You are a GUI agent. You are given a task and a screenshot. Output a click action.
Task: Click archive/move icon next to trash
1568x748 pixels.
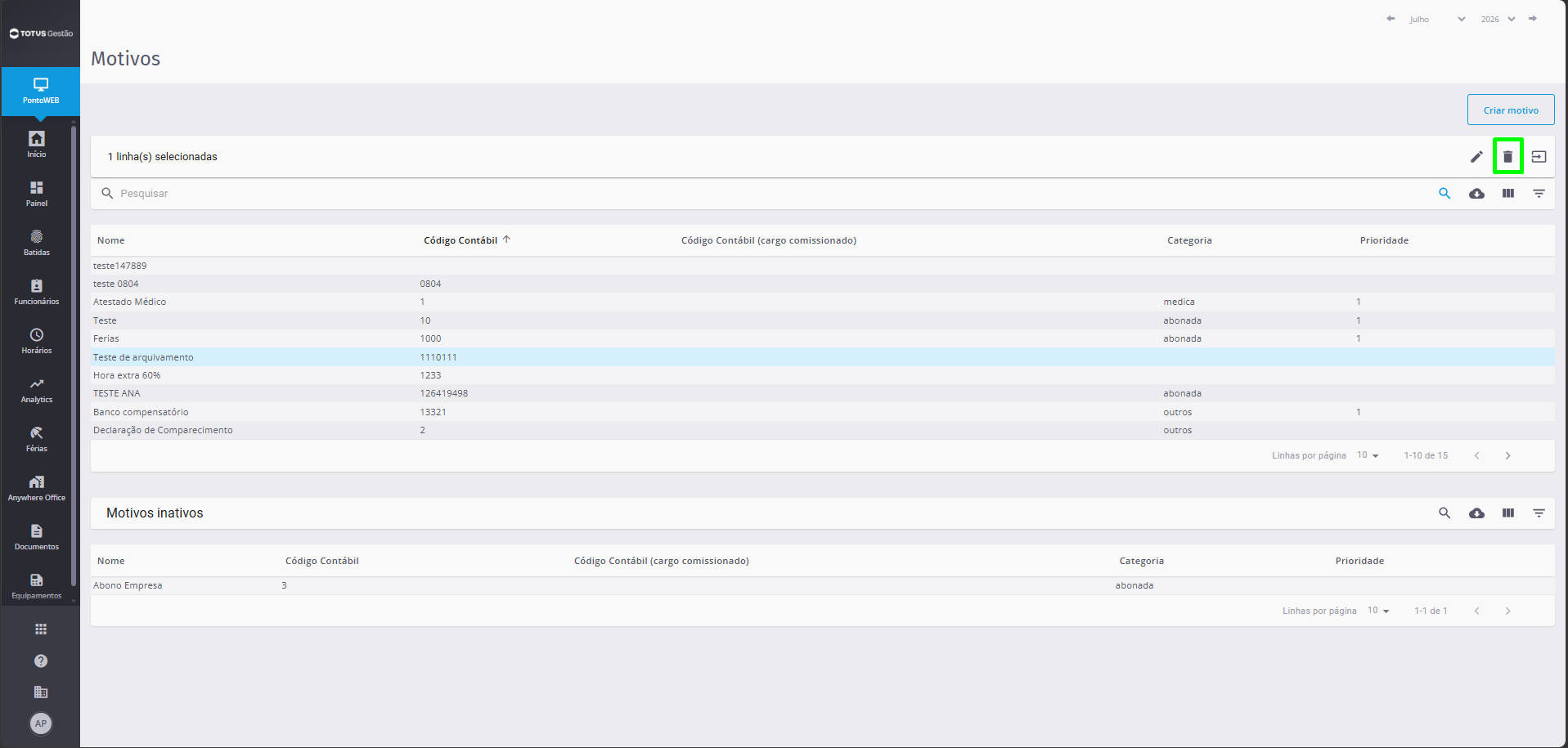click(x=1539, y=156)
